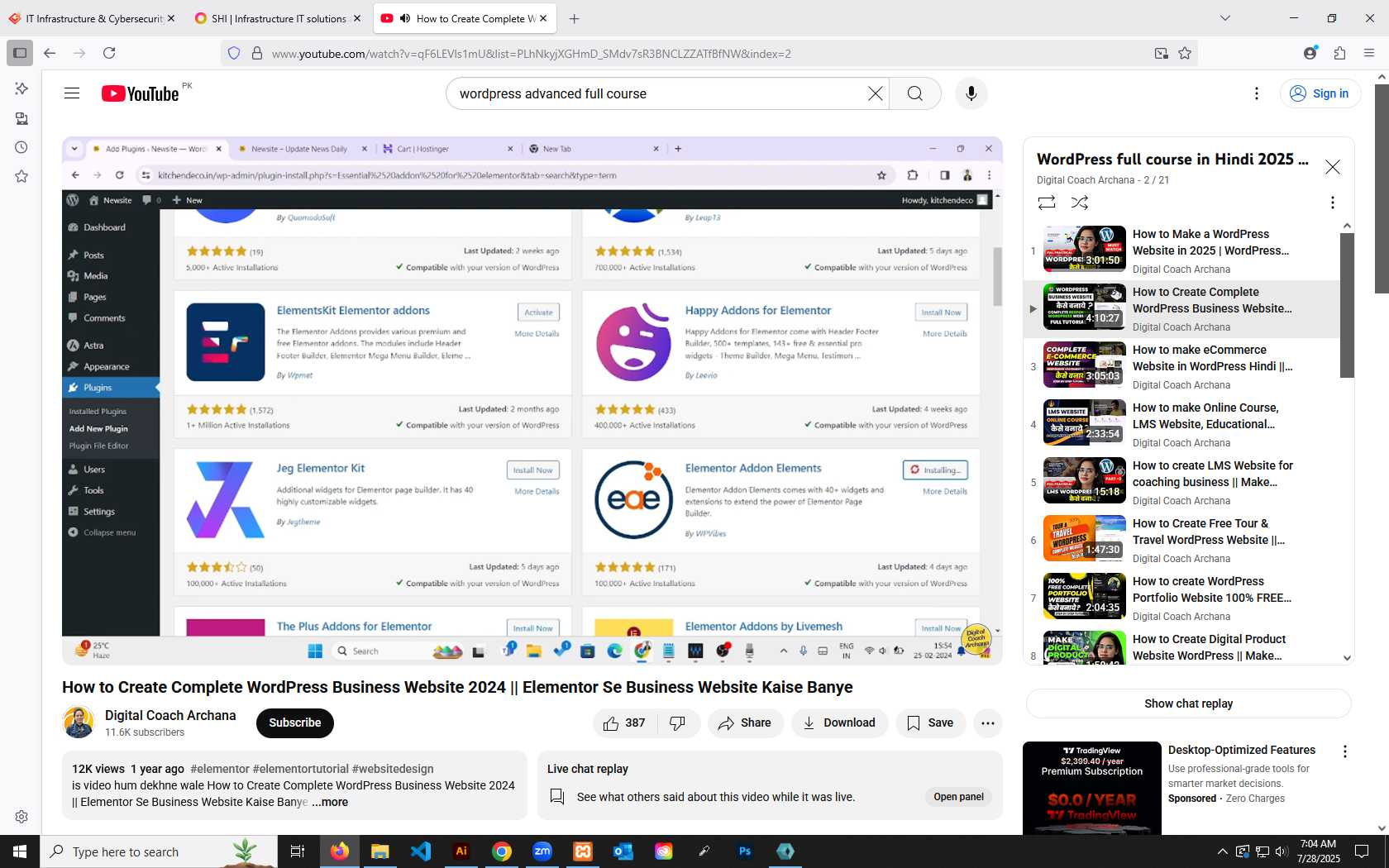
Task: Click the YouTube logo
Action: [x=141, y=93]
